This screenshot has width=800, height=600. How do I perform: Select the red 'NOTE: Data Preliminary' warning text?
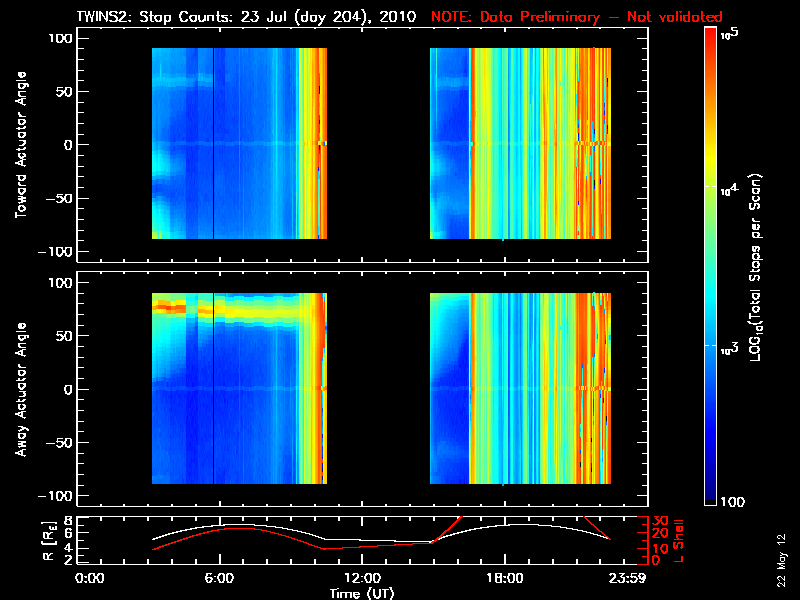[515, 17]
